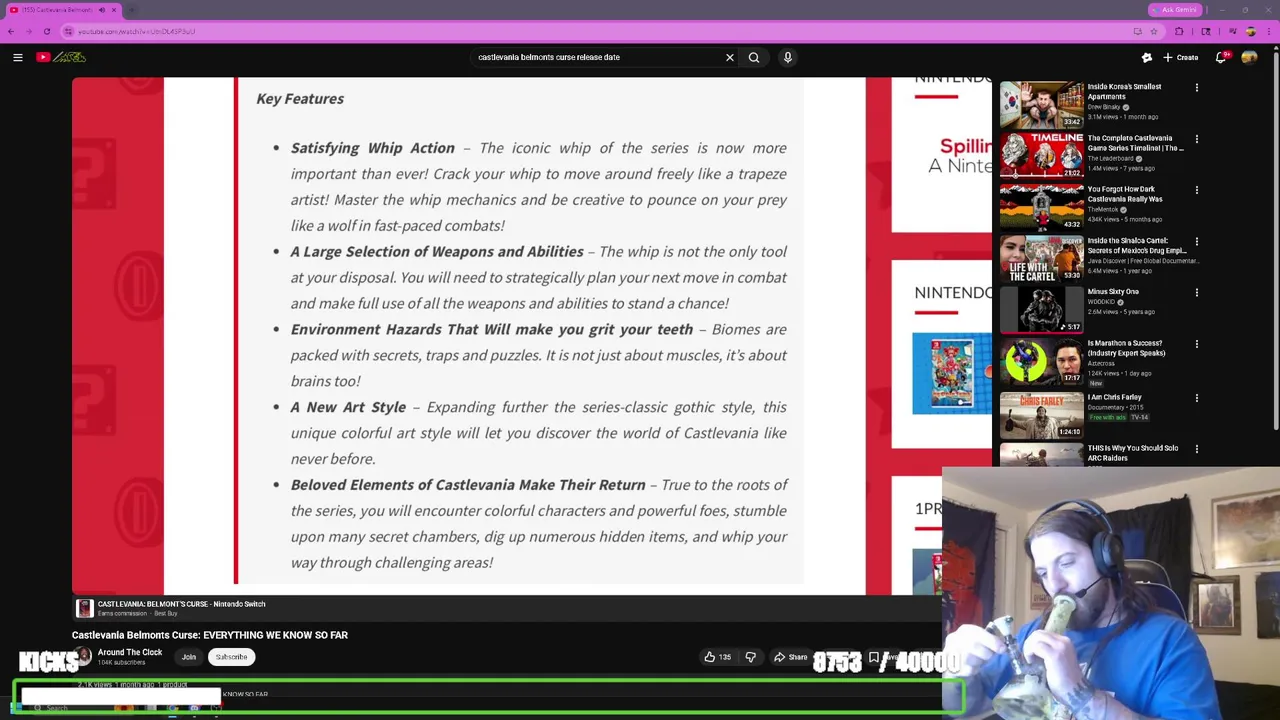Open Is Marathon a Success video
Image resolution: width=1280 pixels, height=720 pixels.
[x=1126, y=348]
